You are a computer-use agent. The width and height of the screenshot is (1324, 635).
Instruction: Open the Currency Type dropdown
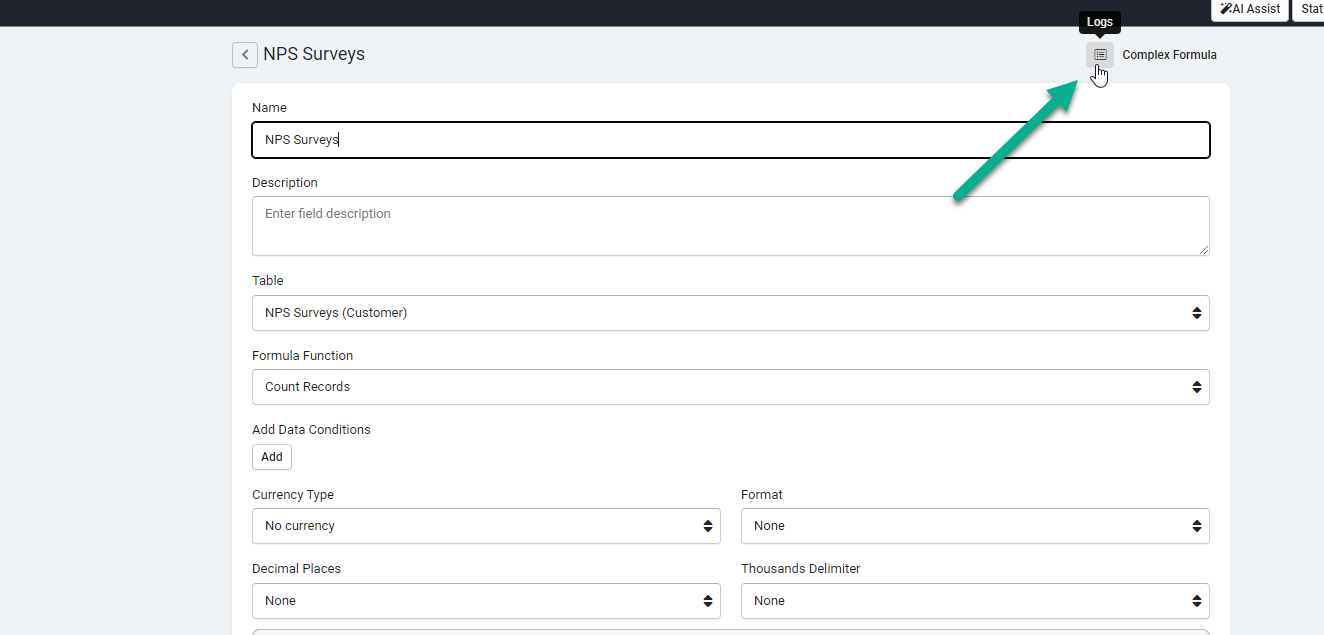point(486,526)
